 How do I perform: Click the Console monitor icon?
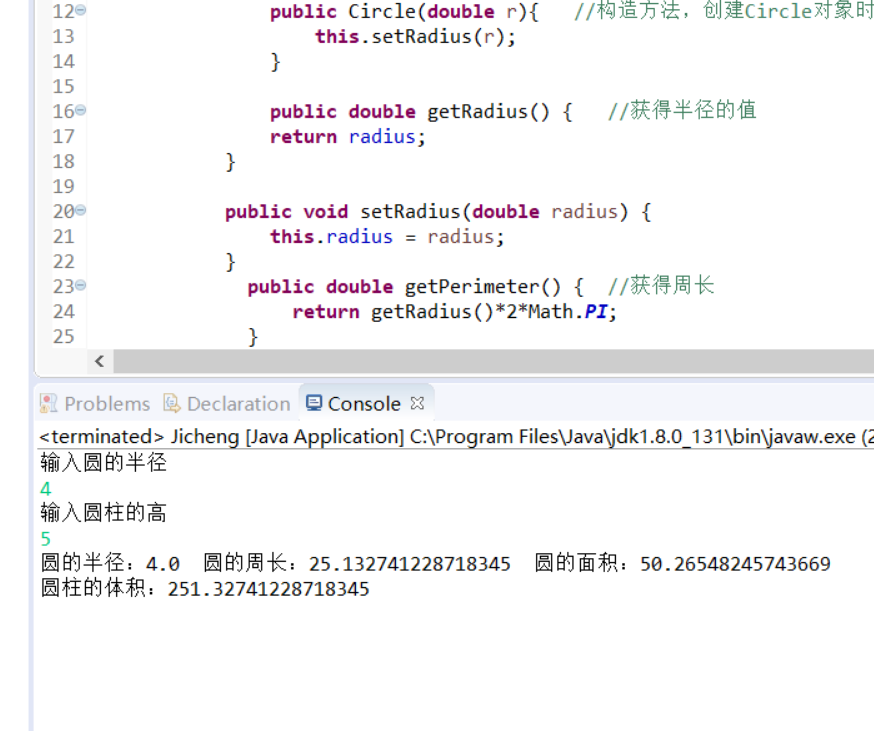pyautogui.click(x=314, y=403)
